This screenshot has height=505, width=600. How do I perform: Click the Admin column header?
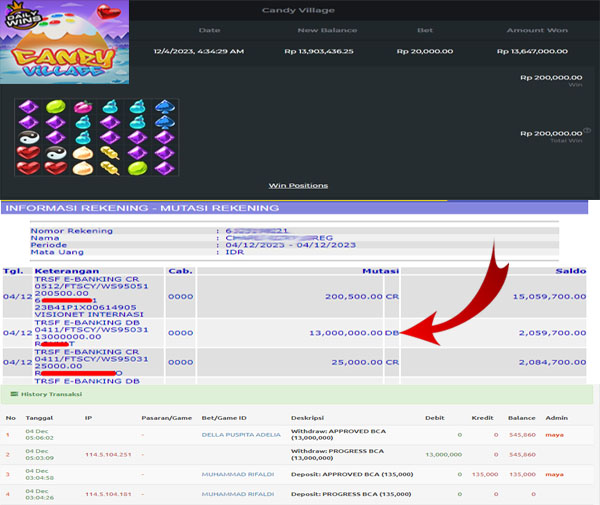[x=556, y=418]
